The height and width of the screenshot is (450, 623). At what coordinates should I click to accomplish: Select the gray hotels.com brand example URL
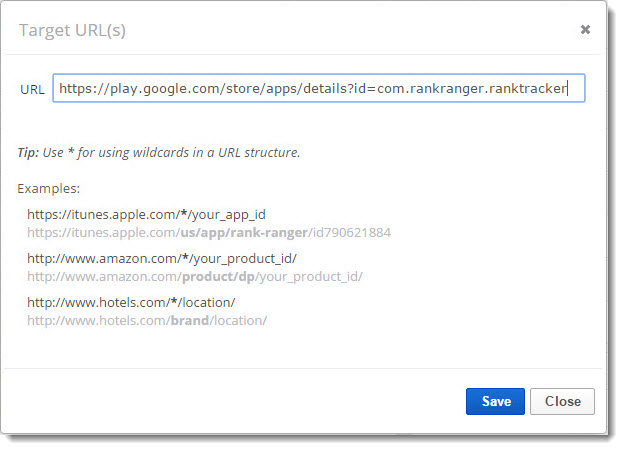pyautogui.click(x=146, y=320)
